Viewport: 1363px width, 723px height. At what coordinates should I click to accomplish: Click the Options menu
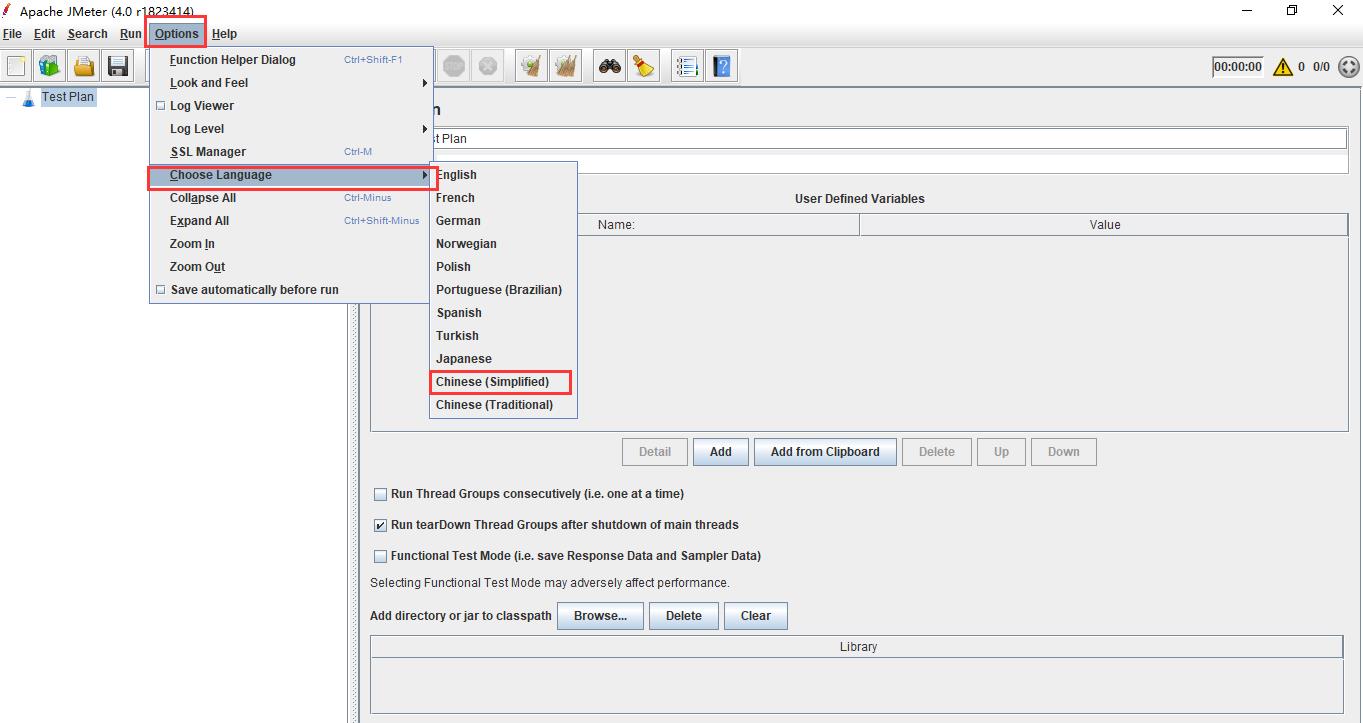(x=177, y=34)
